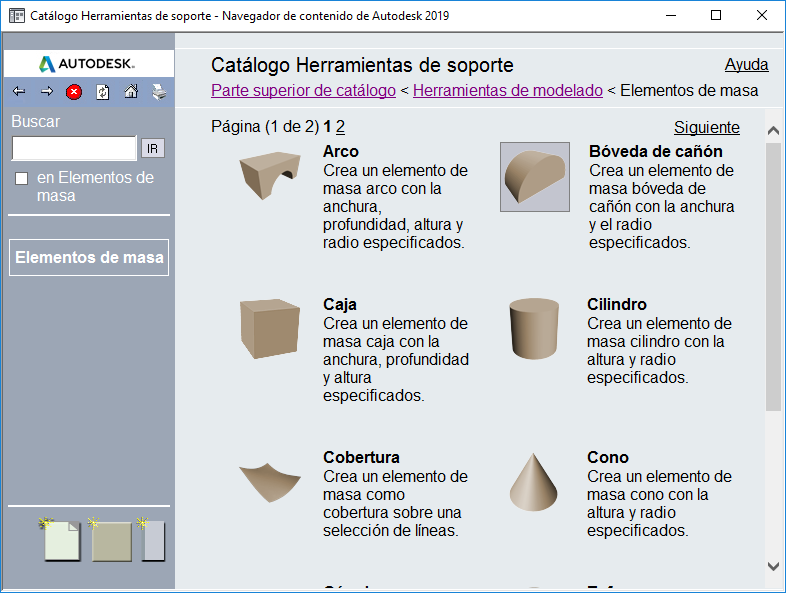This screenshot has height=593, width=786.
Task: Click the 'Cobertura' title text
Action: [361, 457]
